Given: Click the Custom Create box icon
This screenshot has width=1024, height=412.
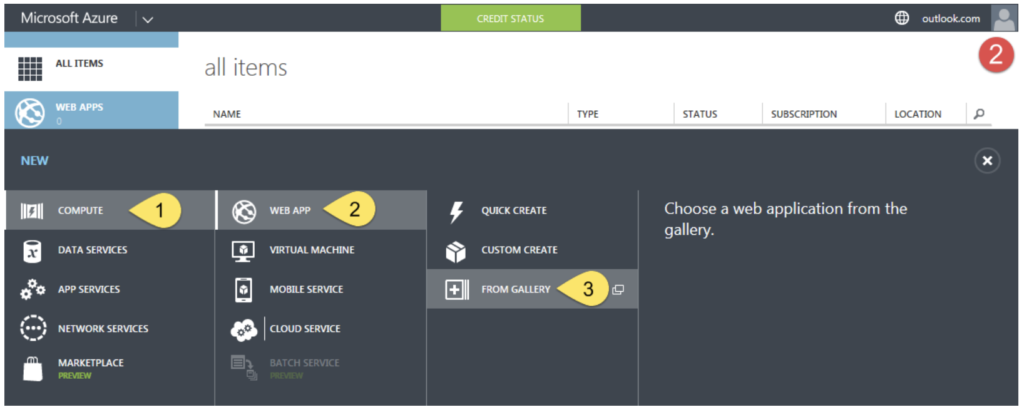Looking at the screenshot, I should pyautogui.click(x=455, y=251).
